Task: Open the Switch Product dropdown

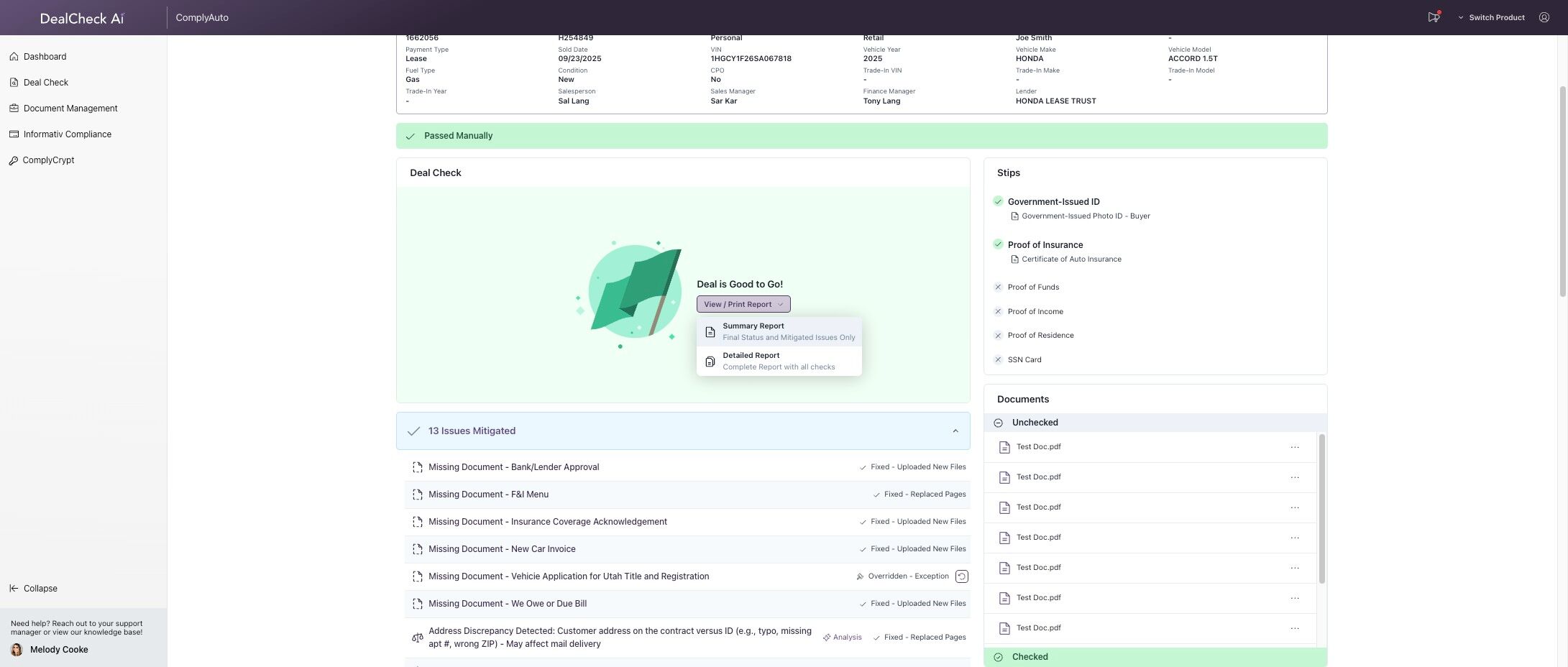Action: click(1491, 17)
